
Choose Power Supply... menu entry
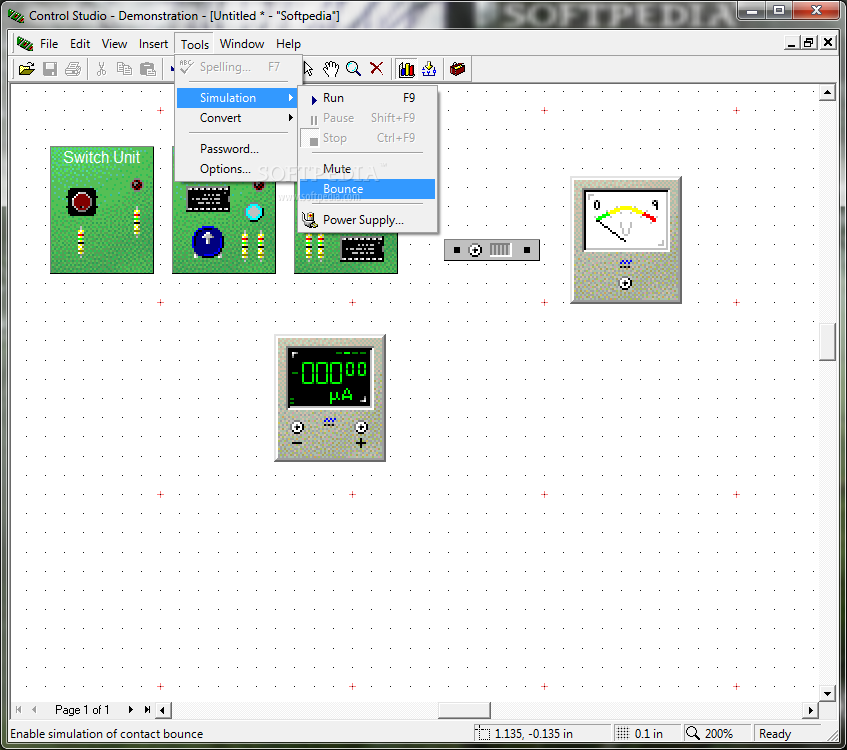(367, 220)
